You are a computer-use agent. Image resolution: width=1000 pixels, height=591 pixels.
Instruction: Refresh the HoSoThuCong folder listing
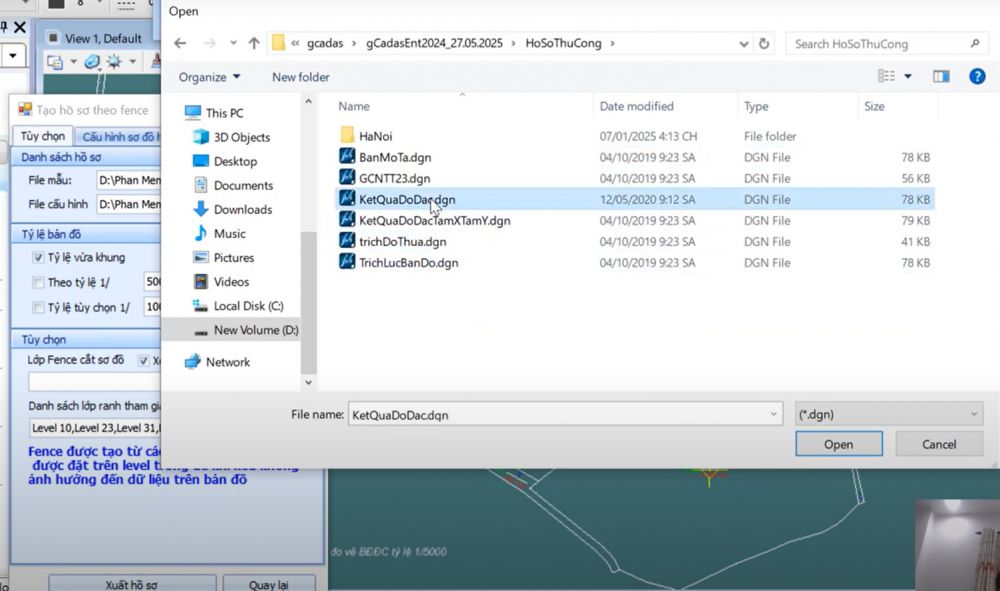(x=764, y=44)
